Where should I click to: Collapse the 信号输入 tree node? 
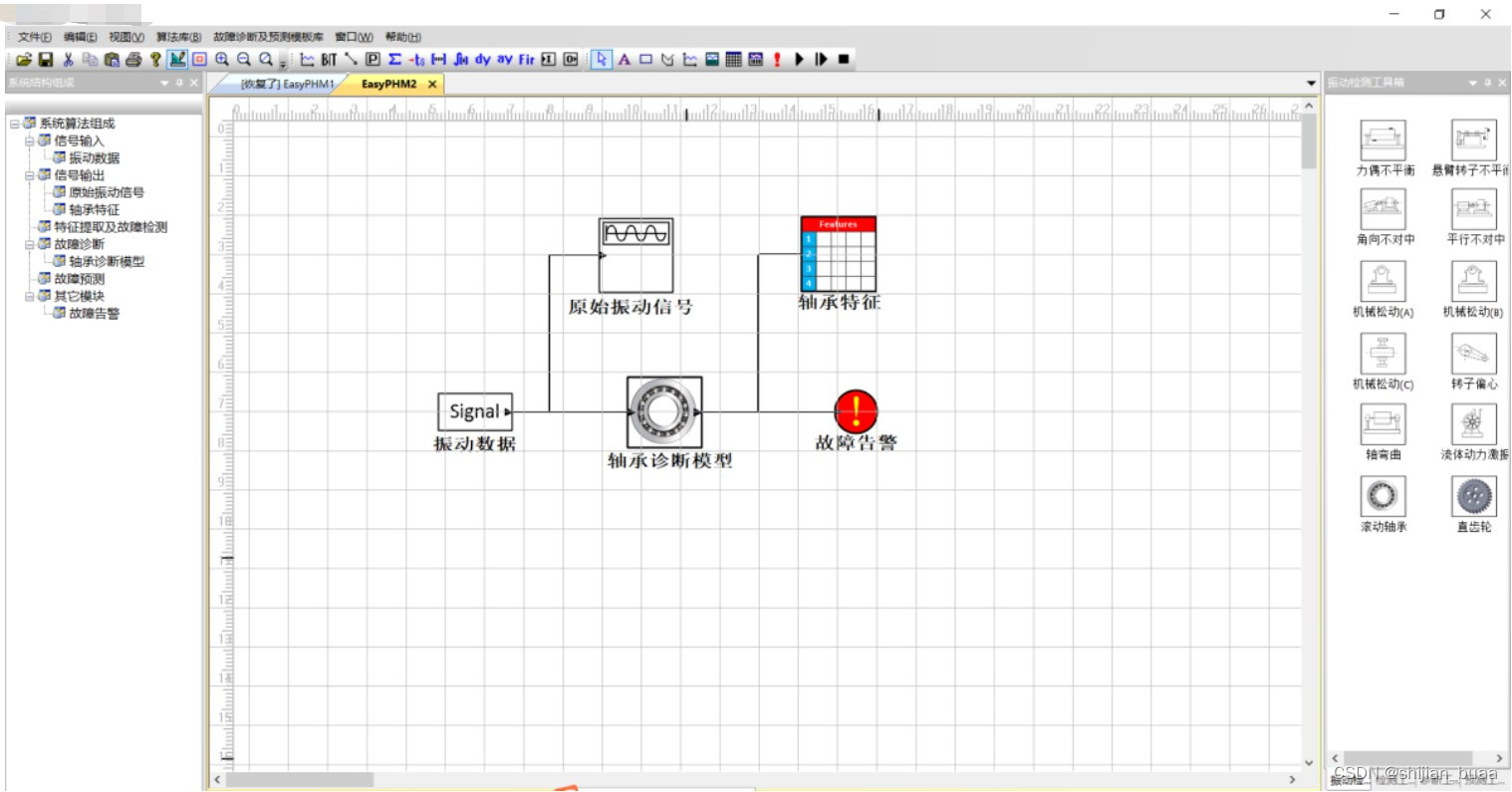pyautogui.click(x=32, y=140)
